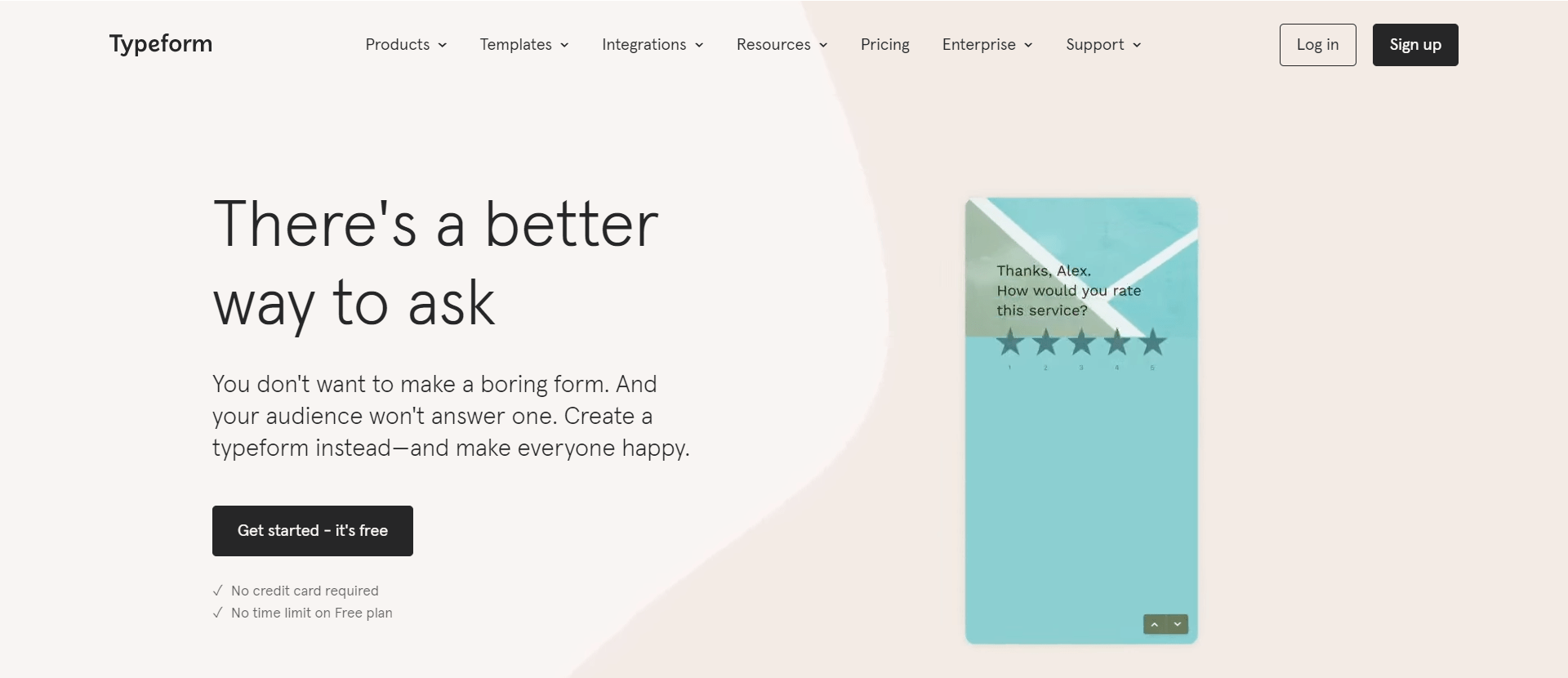
Task: Click the Typeform logo
Action: pos(160,44)
